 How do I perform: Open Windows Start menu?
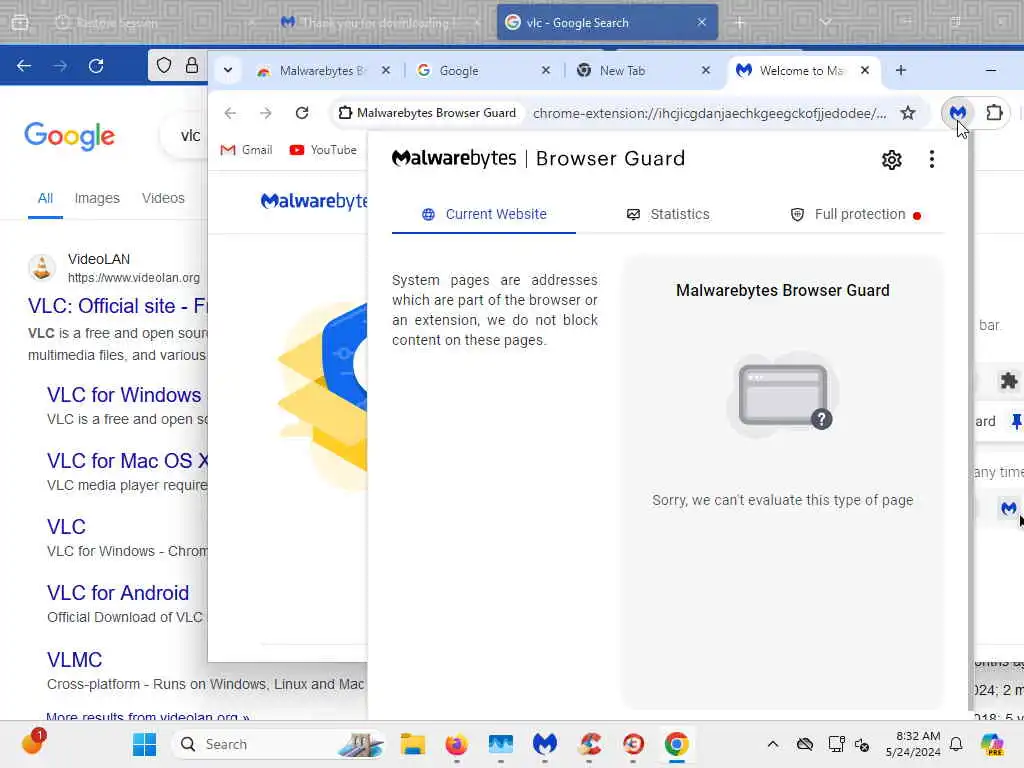pos(144,744)
